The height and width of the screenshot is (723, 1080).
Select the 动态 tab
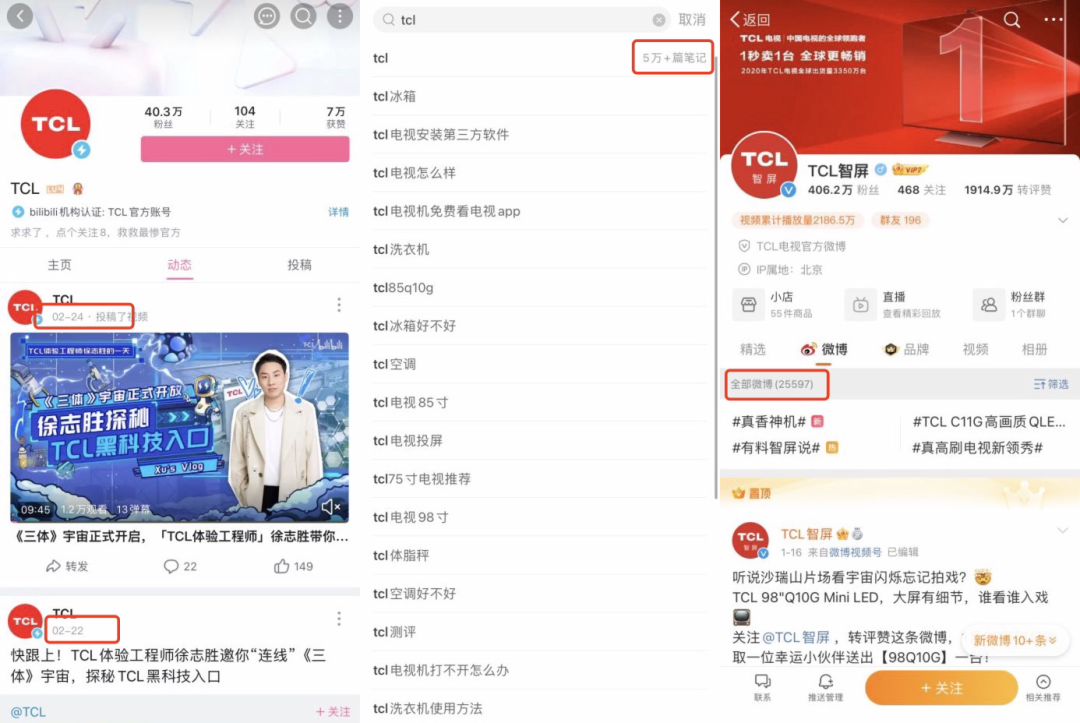click(179, 265)
